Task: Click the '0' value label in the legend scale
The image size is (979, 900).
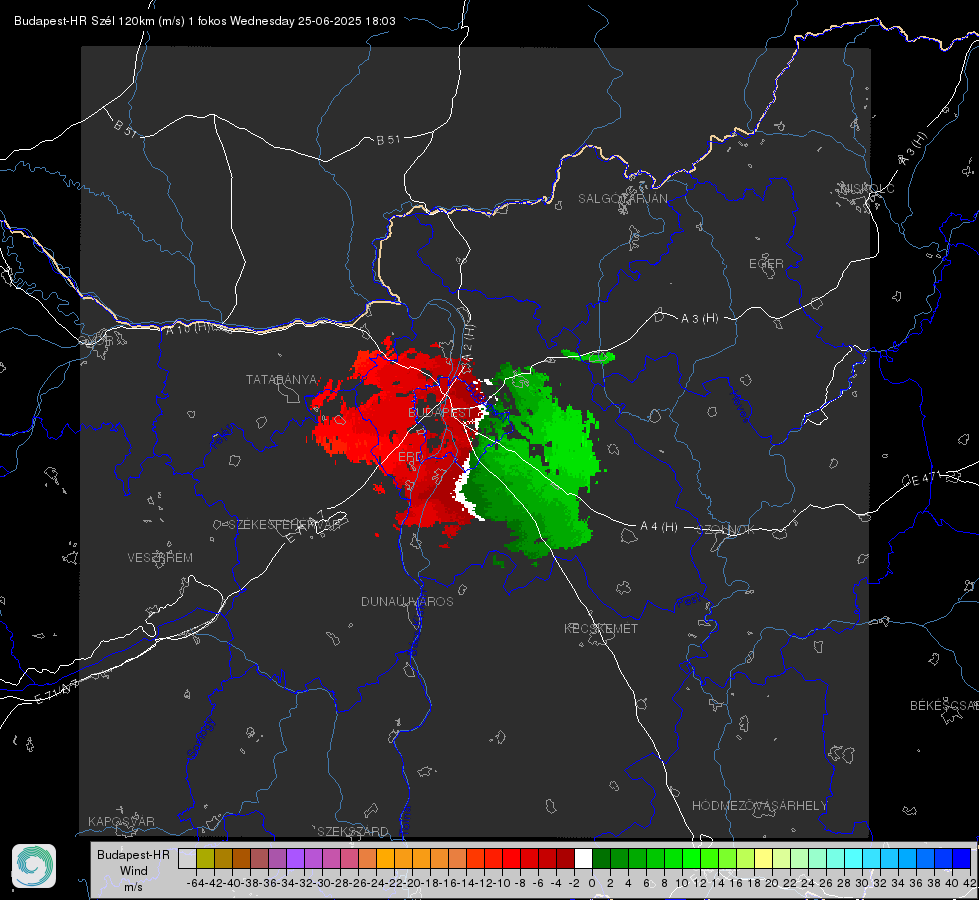Action: tap(592, 883)
